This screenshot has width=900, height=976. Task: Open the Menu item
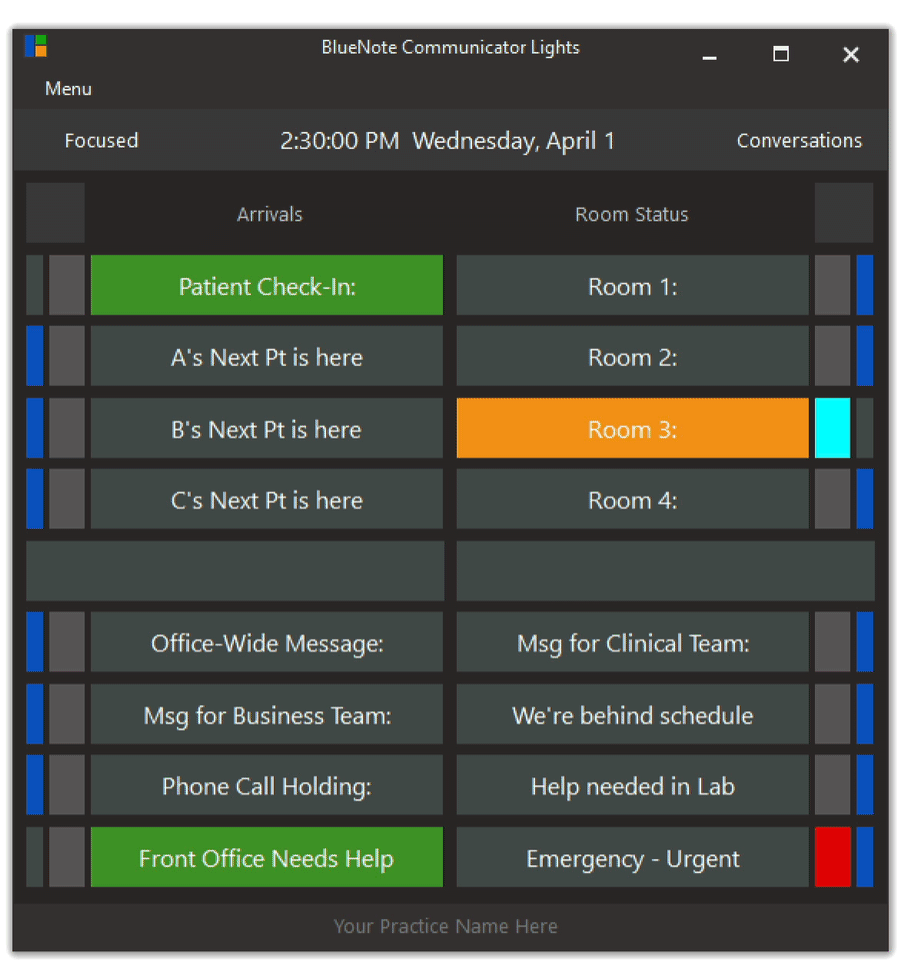[68, 89]
